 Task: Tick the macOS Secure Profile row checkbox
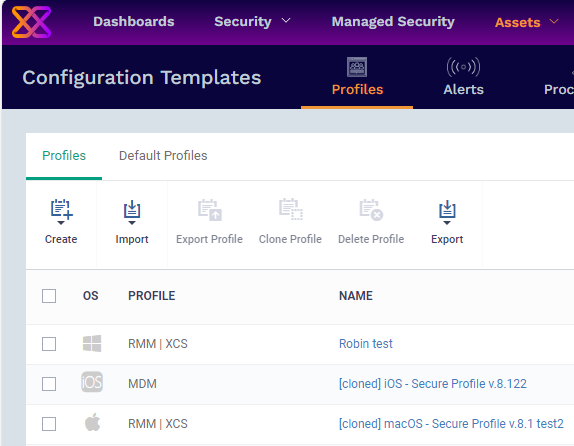click(49, 424)
